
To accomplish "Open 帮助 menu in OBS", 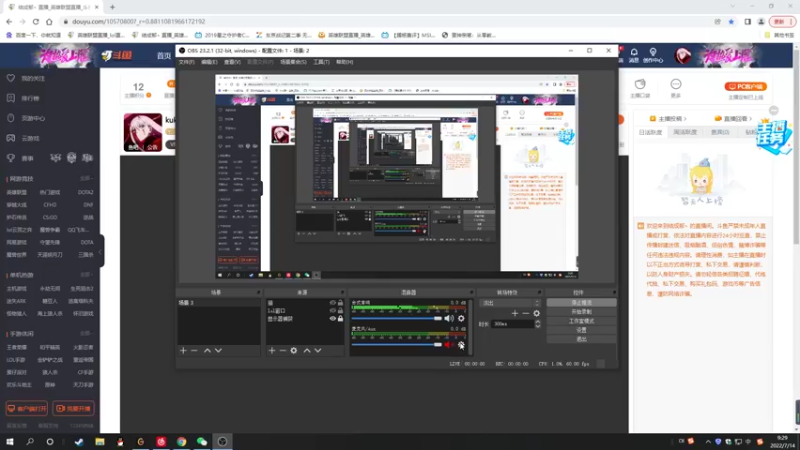I will coord(344,62).
